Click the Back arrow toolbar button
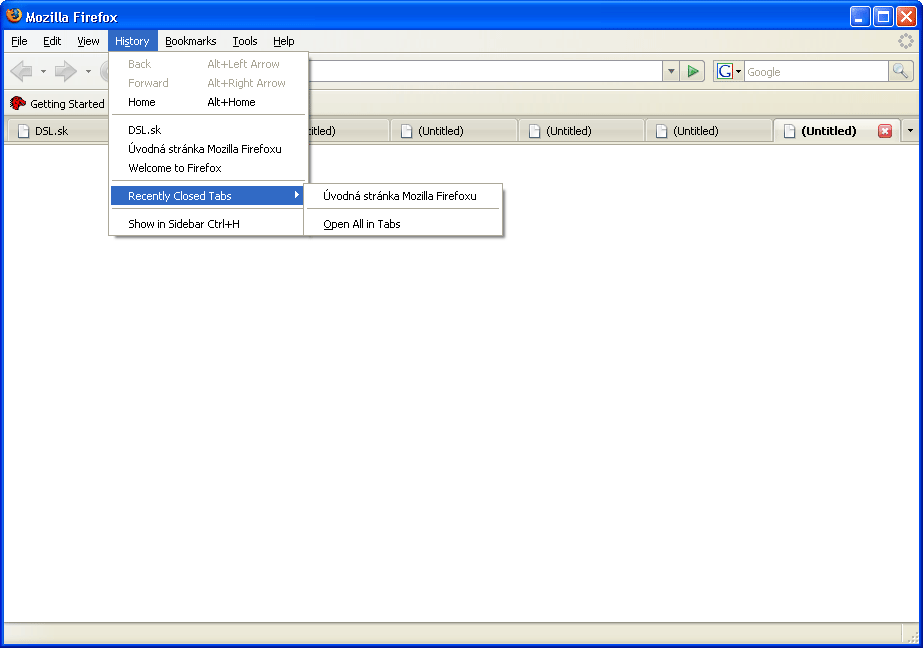The width and height of the screenshot is (923, 648). click(x=22, y=72)
